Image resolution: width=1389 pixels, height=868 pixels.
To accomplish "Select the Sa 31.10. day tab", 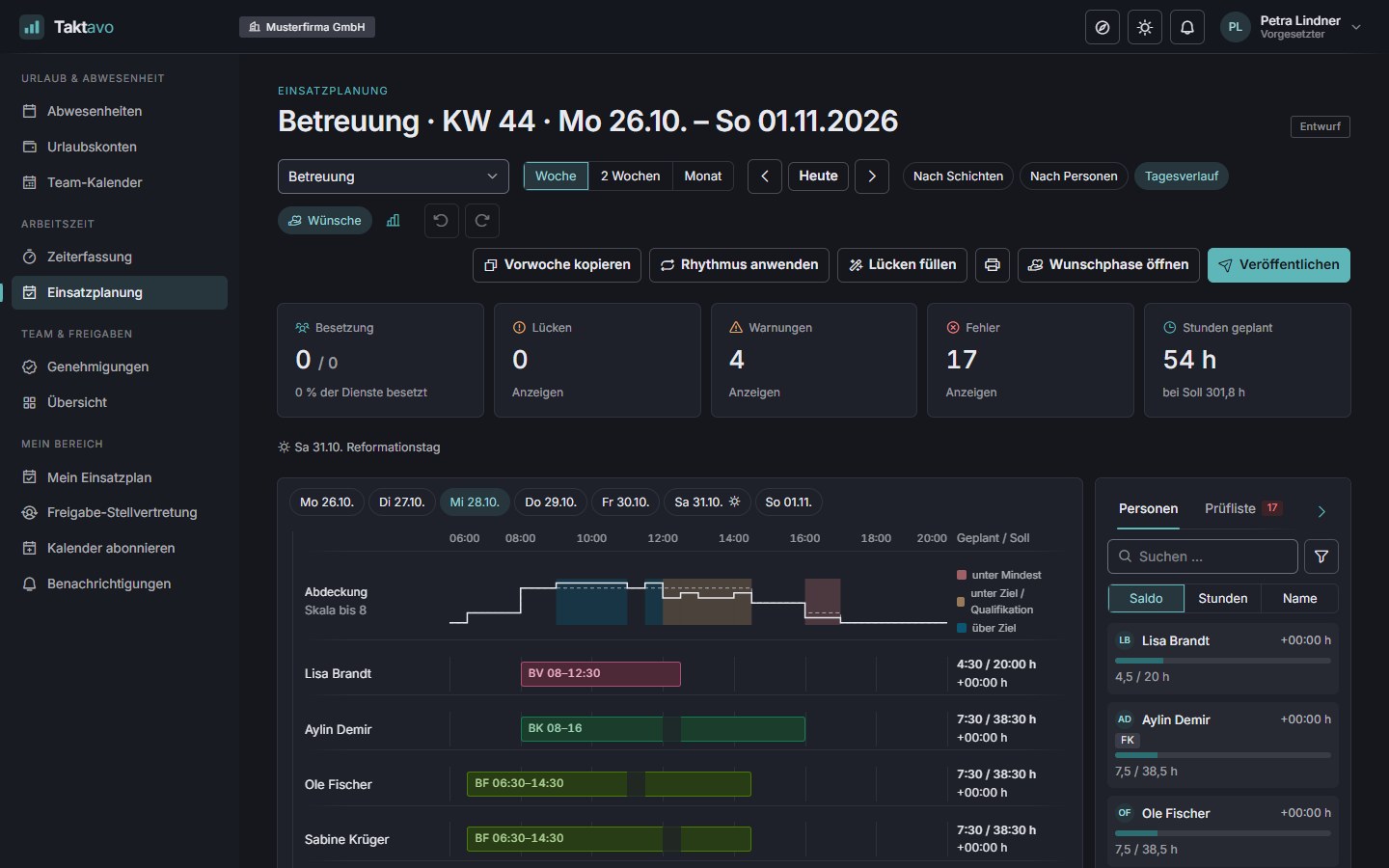I will (707, 502).
